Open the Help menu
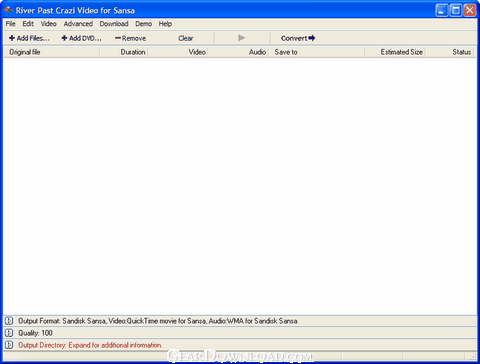 point(165,24)
